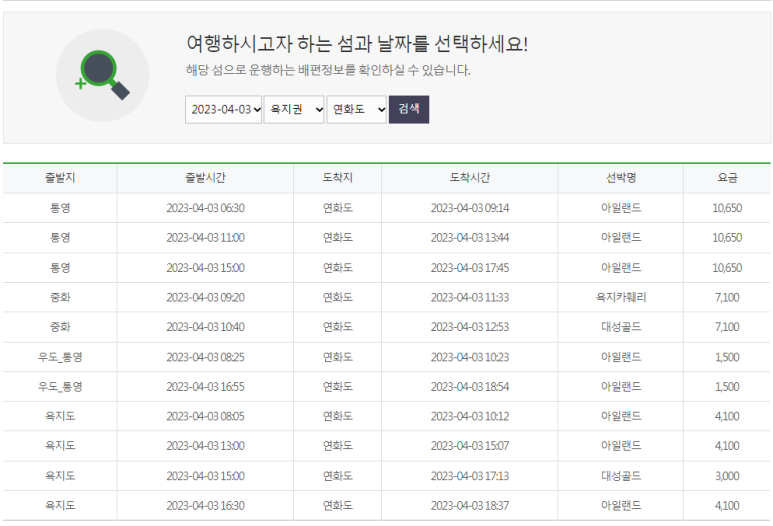The width and height of the screenshot is (773, 526).
Task: Click arrival time 2023-04-03 17:13
Action: (469, 476)
